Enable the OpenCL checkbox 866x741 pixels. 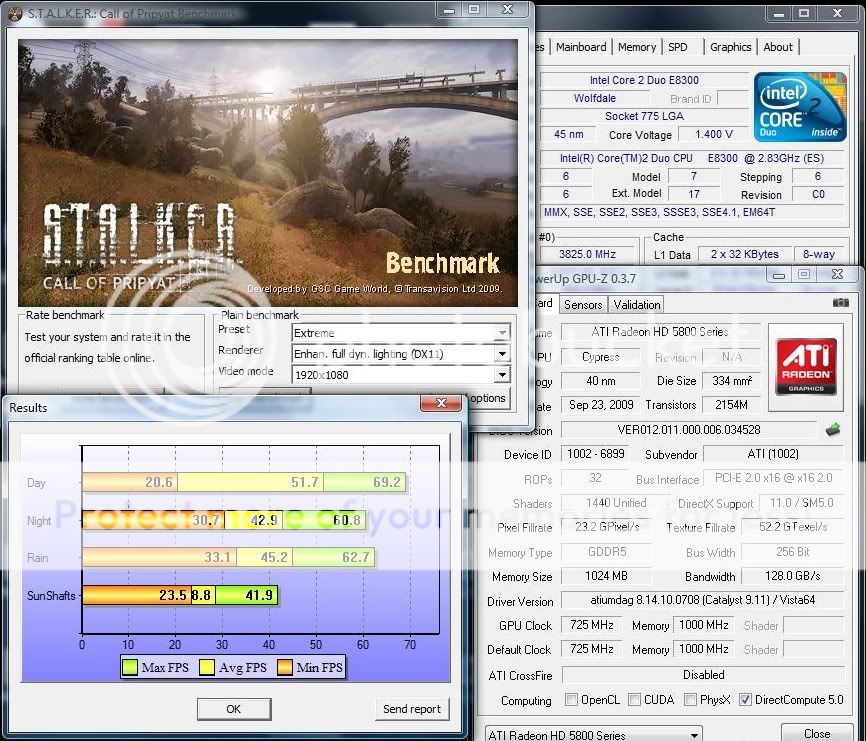(573, 700)
